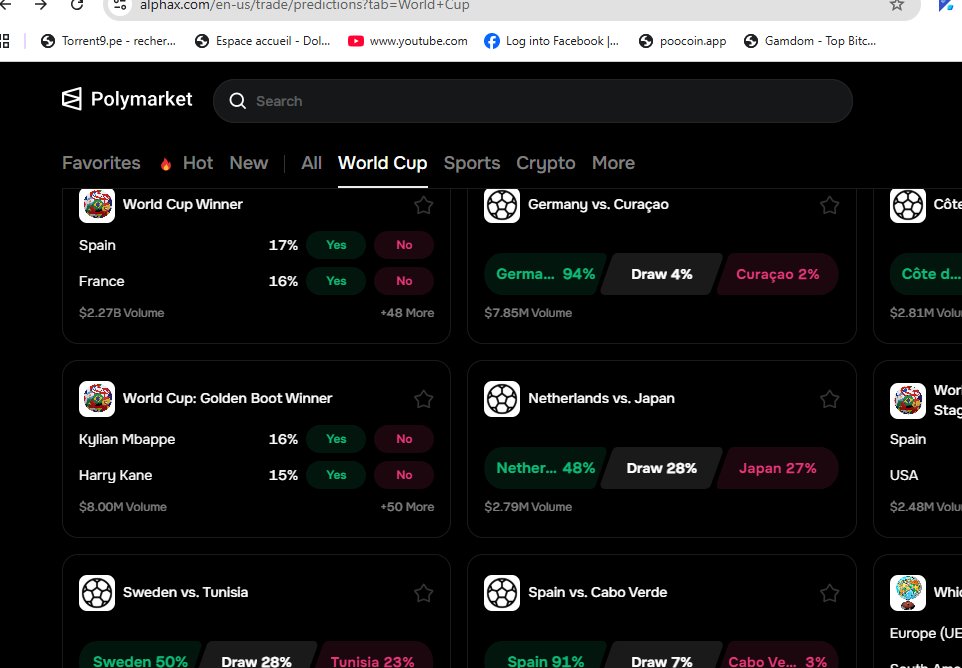Viewport: 962px width, 668px height.
Task: Click the $2.27B Volume text
Action: [x=121, y=313]
